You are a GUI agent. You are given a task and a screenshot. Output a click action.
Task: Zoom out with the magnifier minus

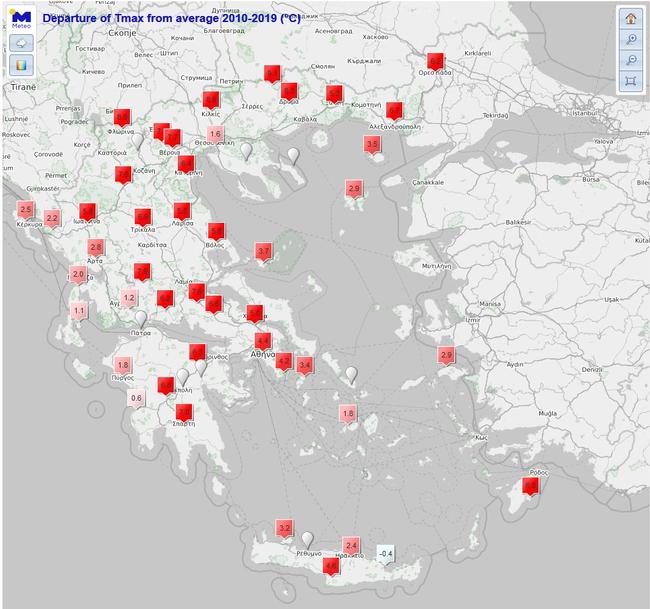[630, 60]
